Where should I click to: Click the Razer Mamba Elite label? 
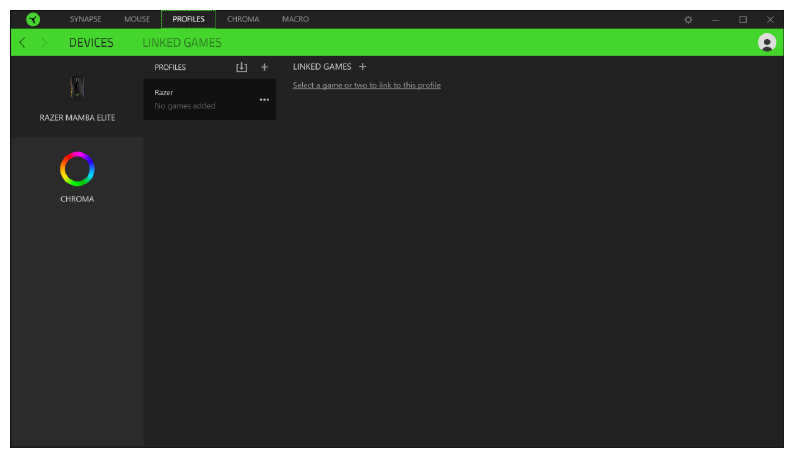(77, 118)
